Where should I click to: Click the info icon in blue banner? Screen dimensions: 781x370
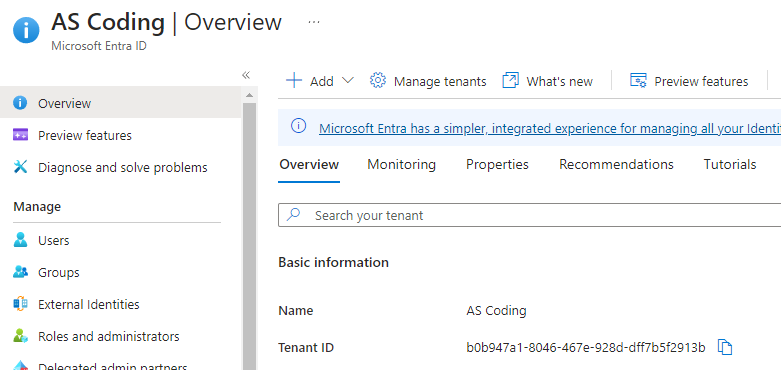[298, 126]
